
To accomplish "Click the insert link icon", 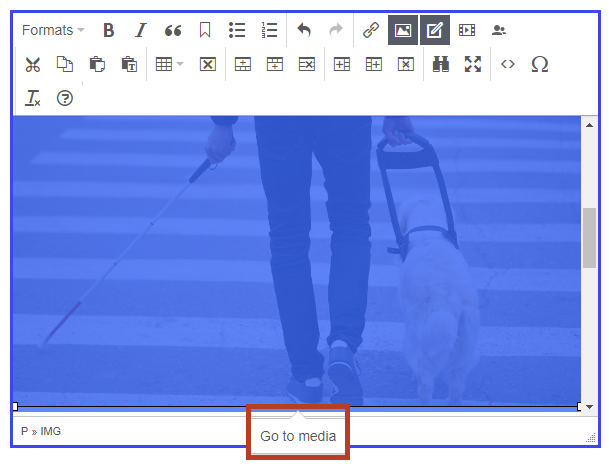I will coord(370,30).
